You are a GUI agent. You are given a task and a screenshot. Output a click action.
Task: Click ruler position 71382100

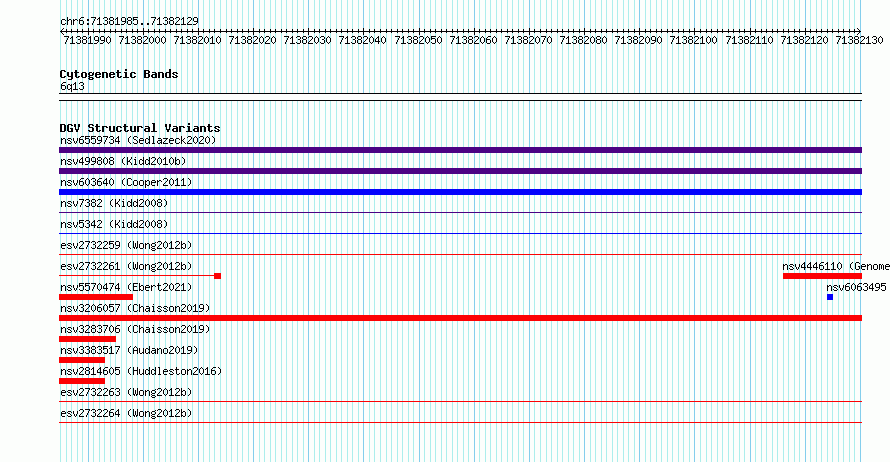(693, 40)
